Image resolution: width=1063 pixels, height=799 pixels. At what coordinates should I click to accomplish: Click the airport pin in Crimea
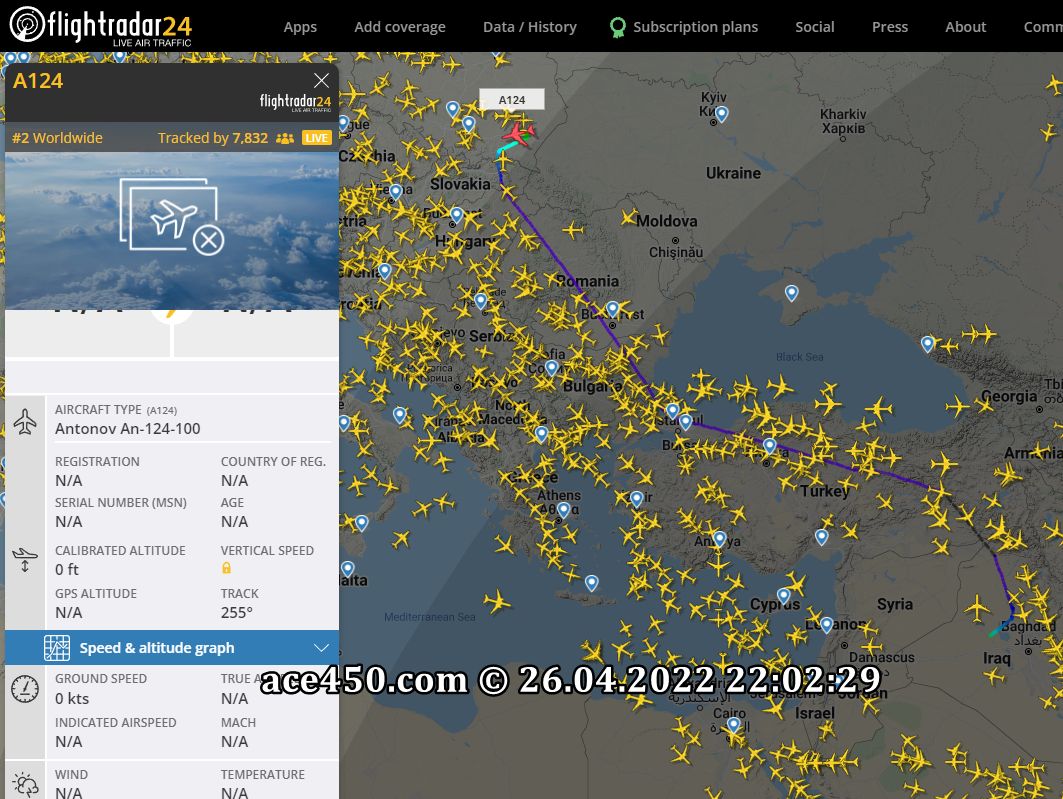[x=791, y=293]
